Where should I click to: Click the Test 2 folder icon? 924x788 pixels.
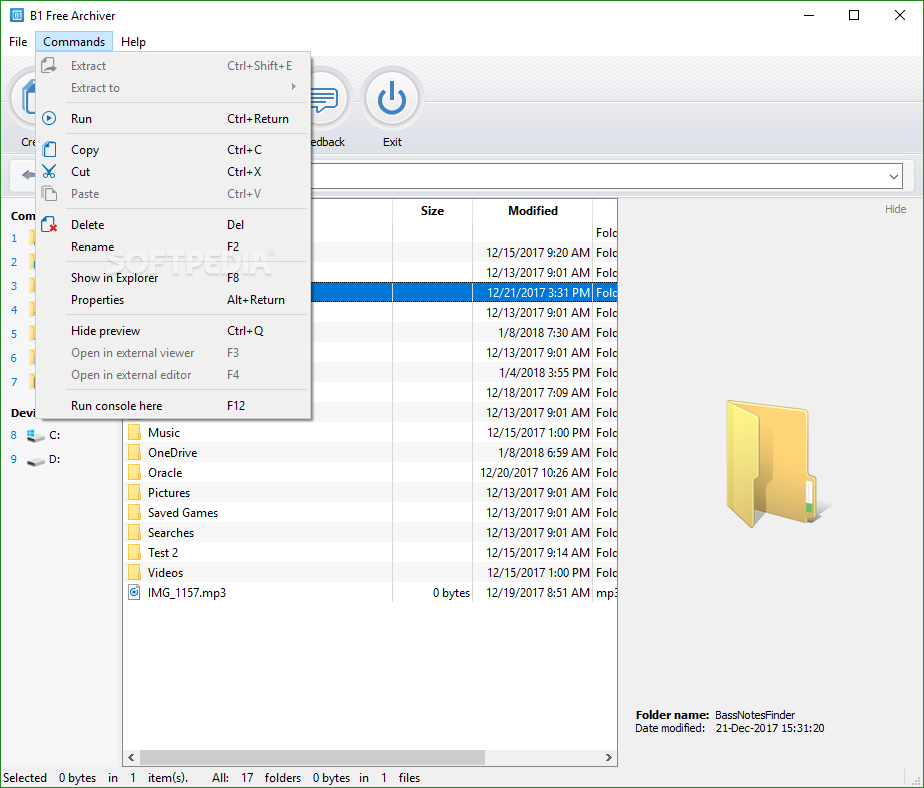(134, 553)
